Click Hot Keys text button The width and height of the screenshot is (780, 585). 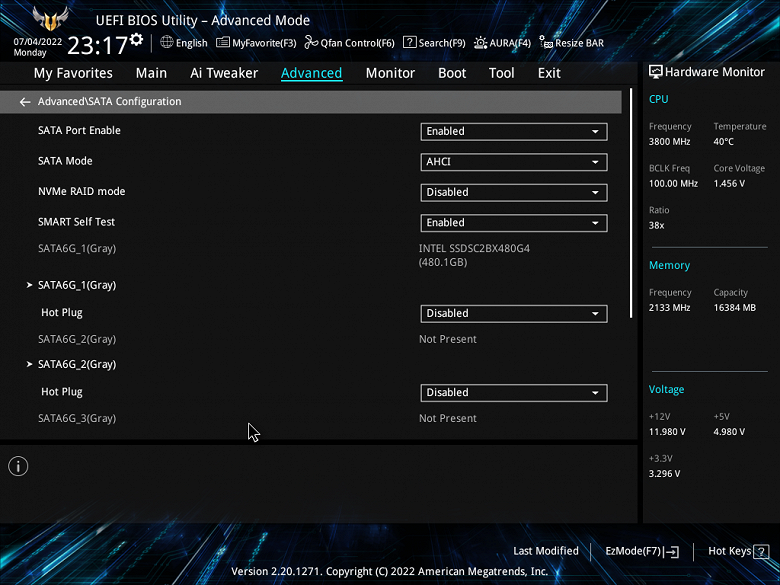(x=729, y=551)
